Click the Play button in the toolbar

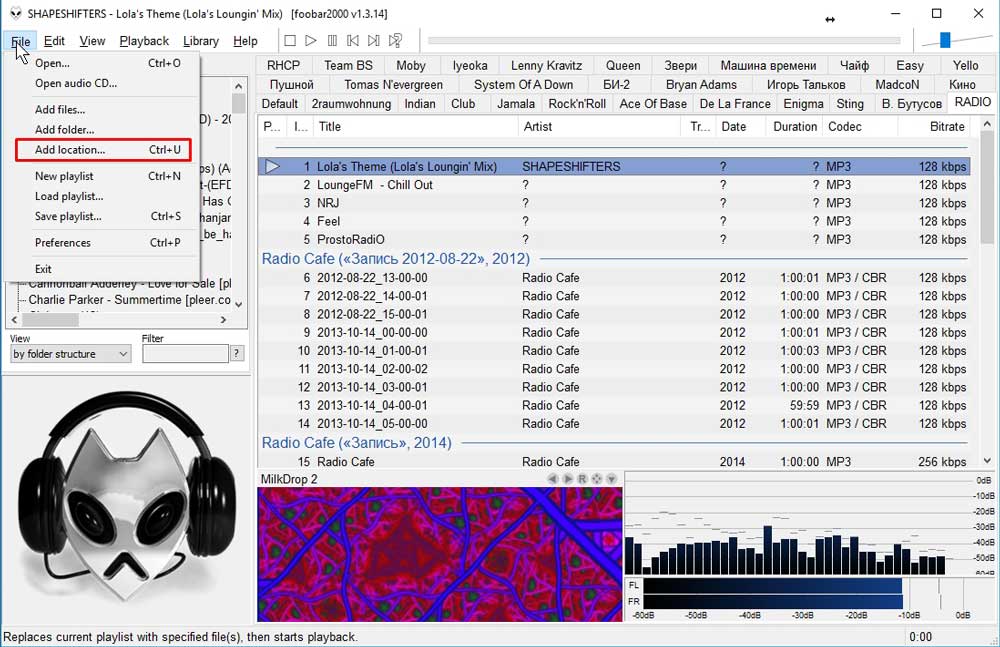pyautogui.click(x=311, y=41)
